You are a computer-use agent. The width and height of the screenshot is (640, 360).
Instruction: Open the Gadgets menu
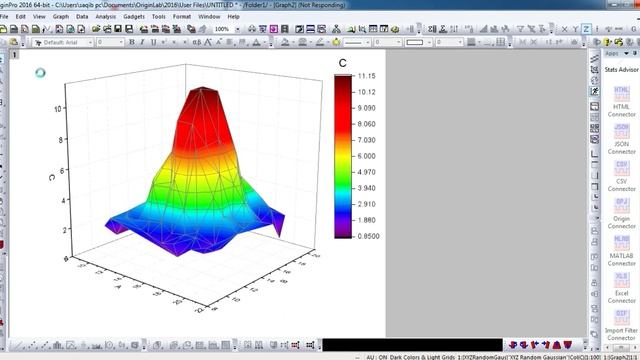tap(134, 17)
